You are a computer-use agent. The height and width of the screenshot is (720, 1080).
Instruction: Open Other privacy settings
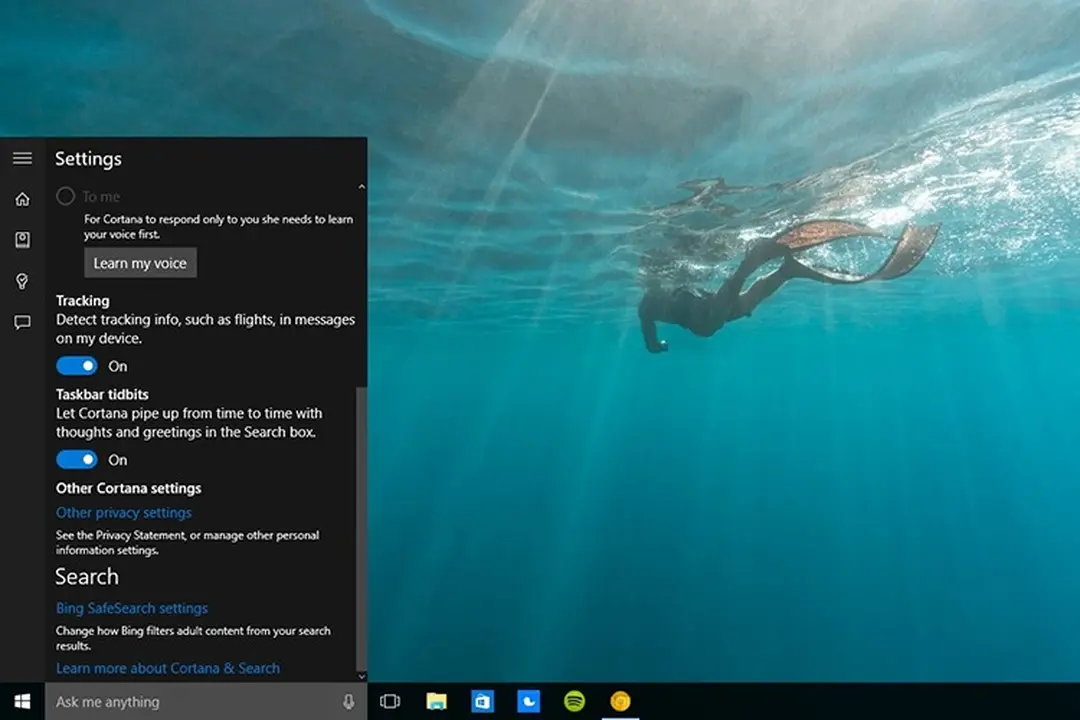tap(122, 512)
